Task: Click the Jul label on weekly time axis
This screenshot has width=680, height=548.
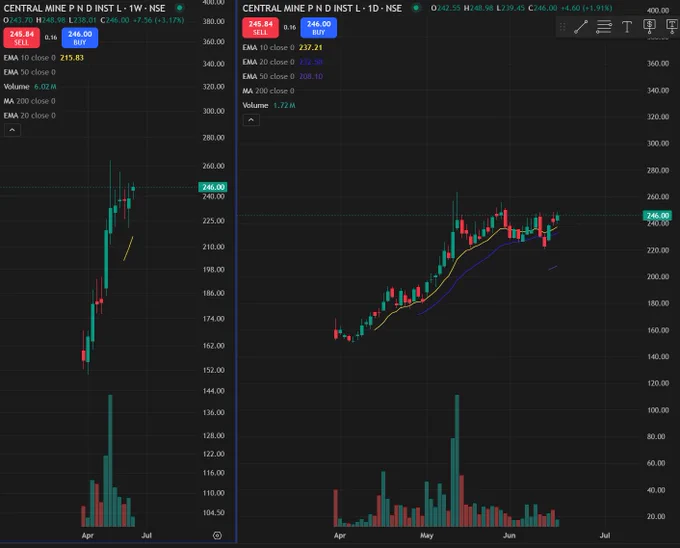Action: point(147,535)
